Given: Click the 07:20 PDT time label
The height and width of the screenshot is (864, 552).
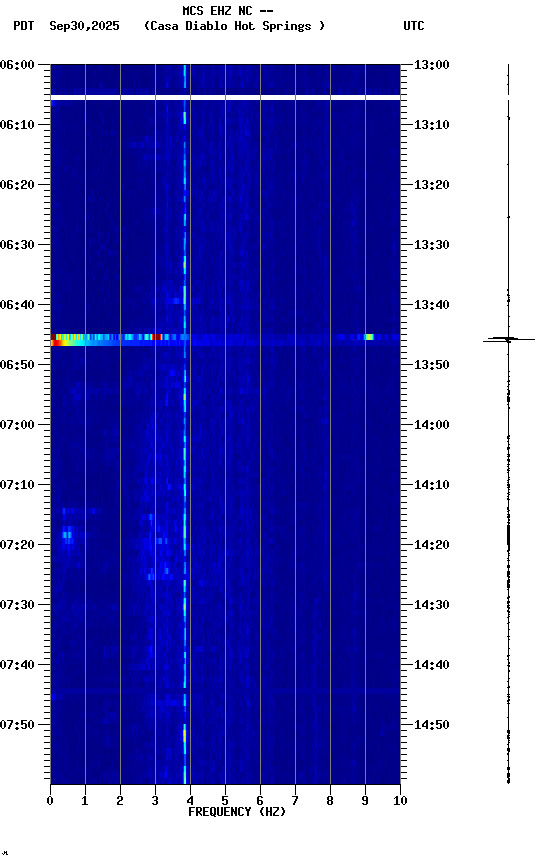Looking at the screenshot, I should coord(17,545).
